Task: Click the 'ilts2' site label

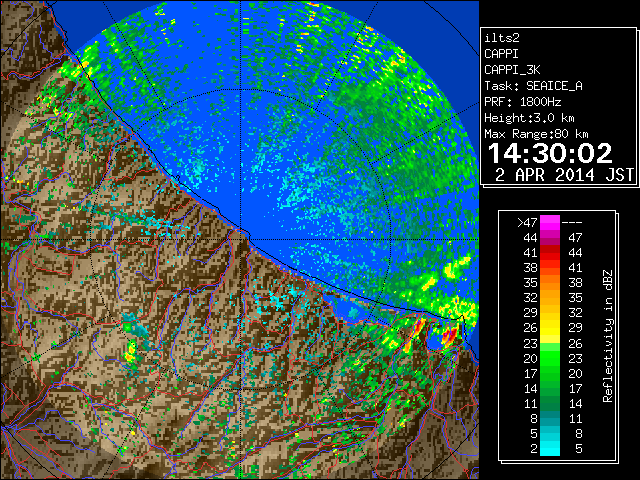Action: point(502,38)
